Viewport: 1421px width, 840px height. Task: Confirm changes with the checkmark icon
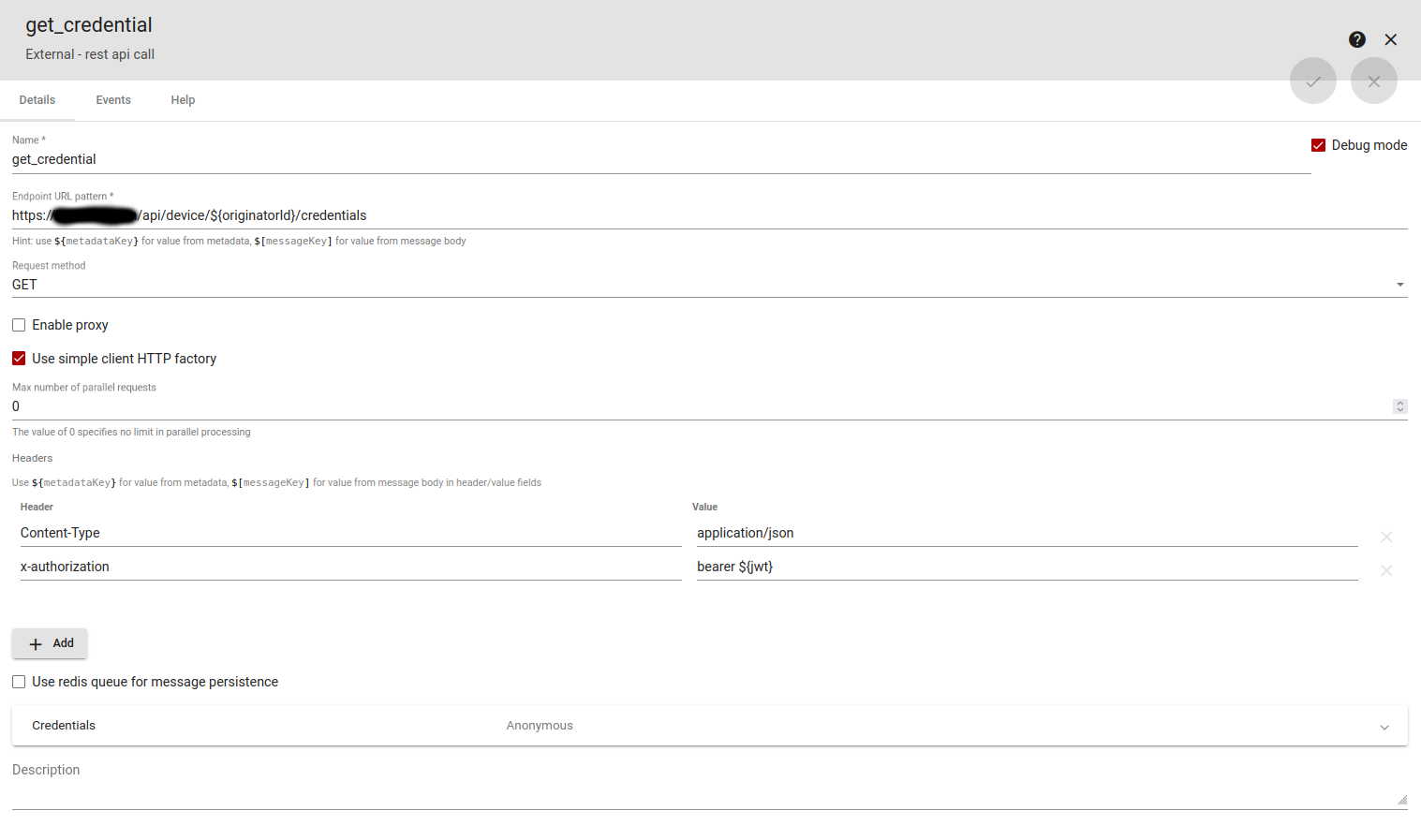(x=1312, y=81)
